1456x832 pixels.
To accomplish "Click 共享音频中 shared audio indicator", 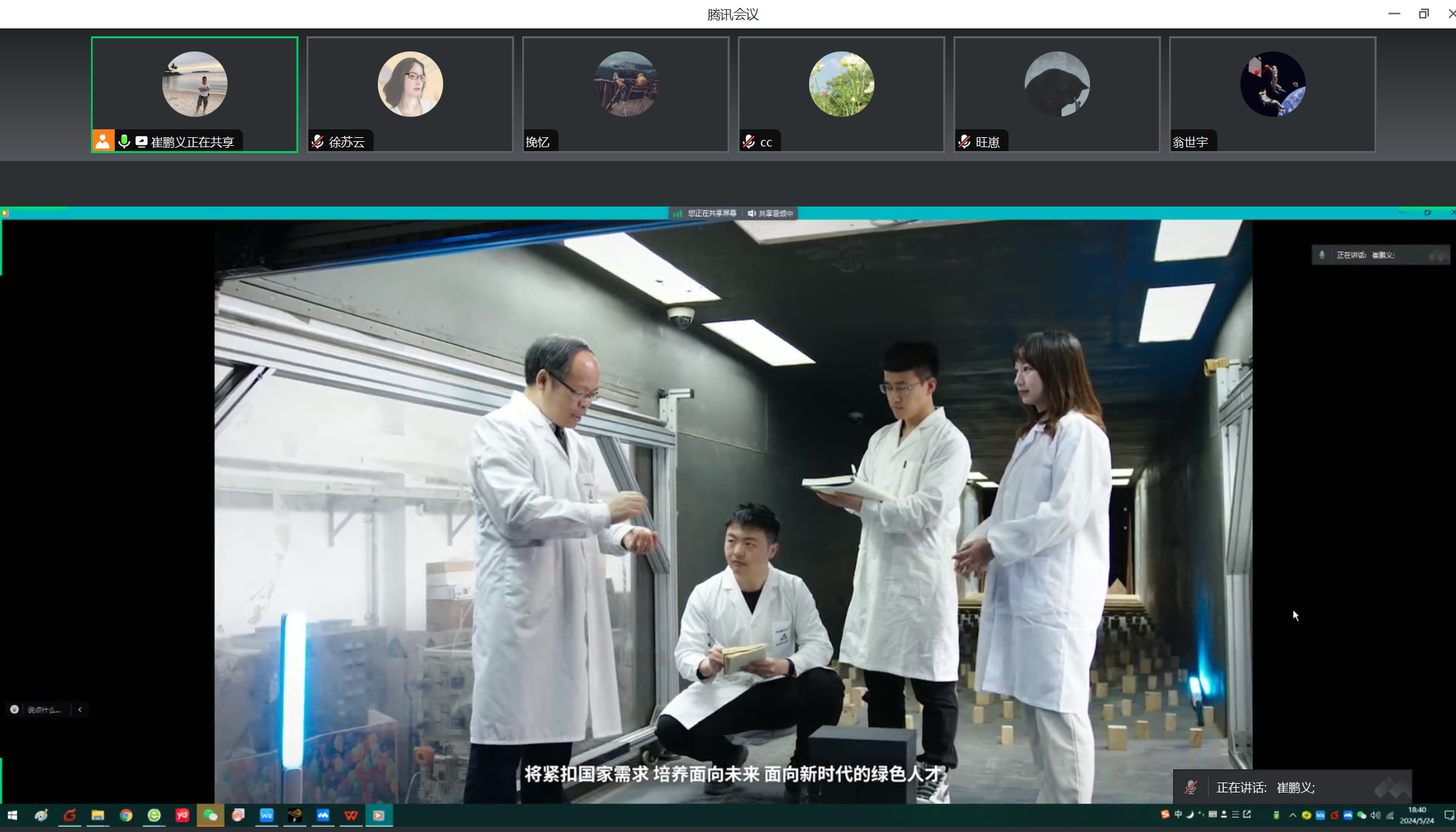I will 771,213.
